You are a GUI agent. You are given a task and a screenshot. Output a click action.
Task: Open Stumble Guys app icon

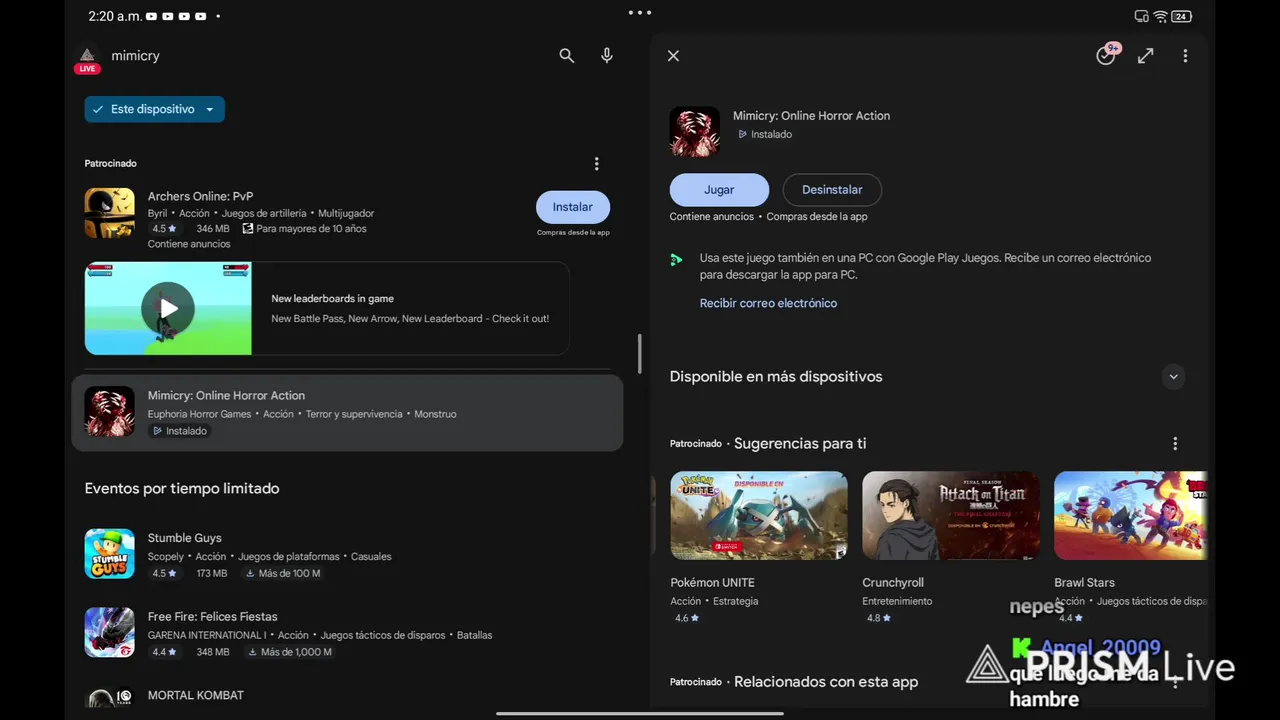pos(109,554)
